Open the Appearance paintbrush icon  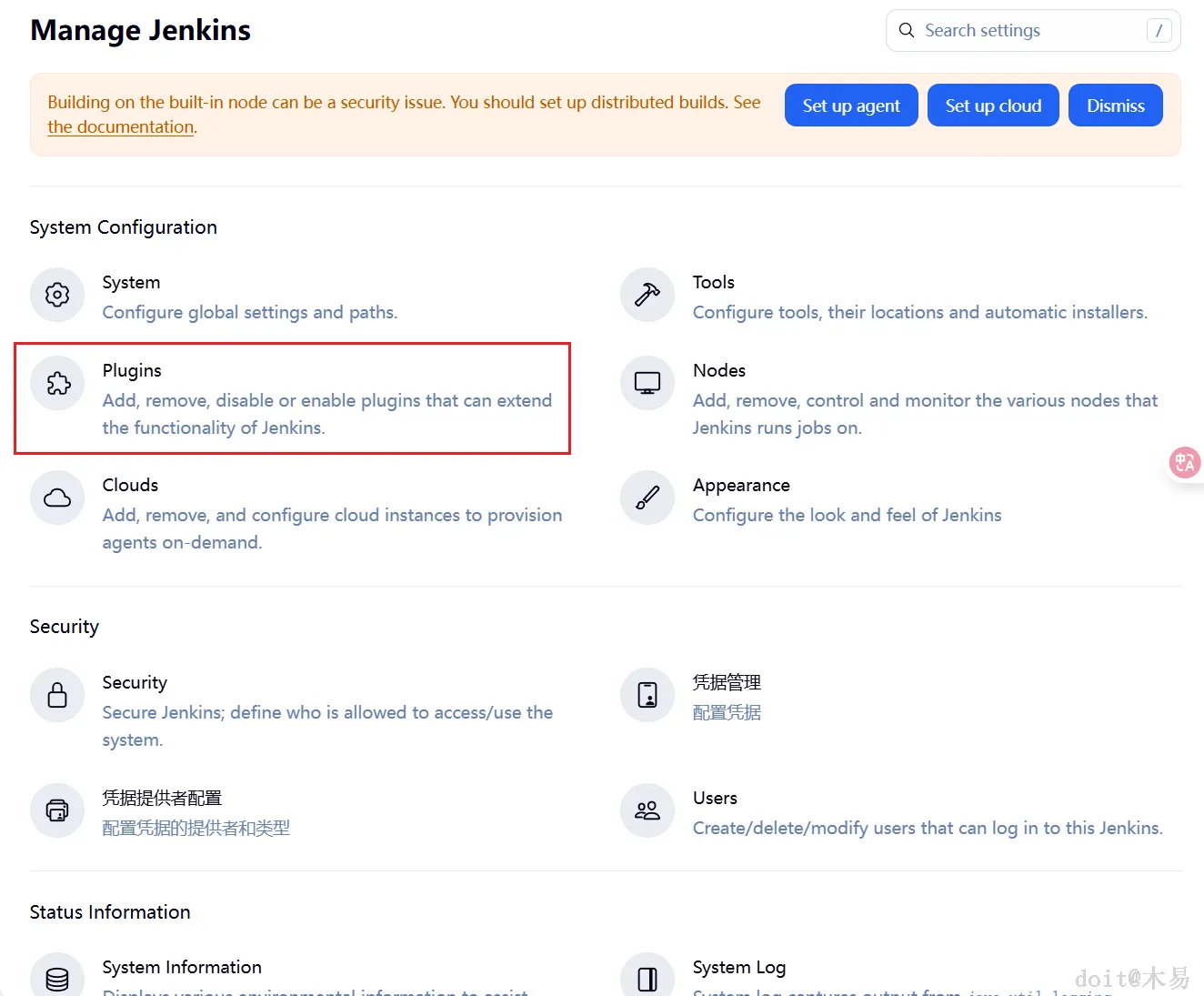647,498
